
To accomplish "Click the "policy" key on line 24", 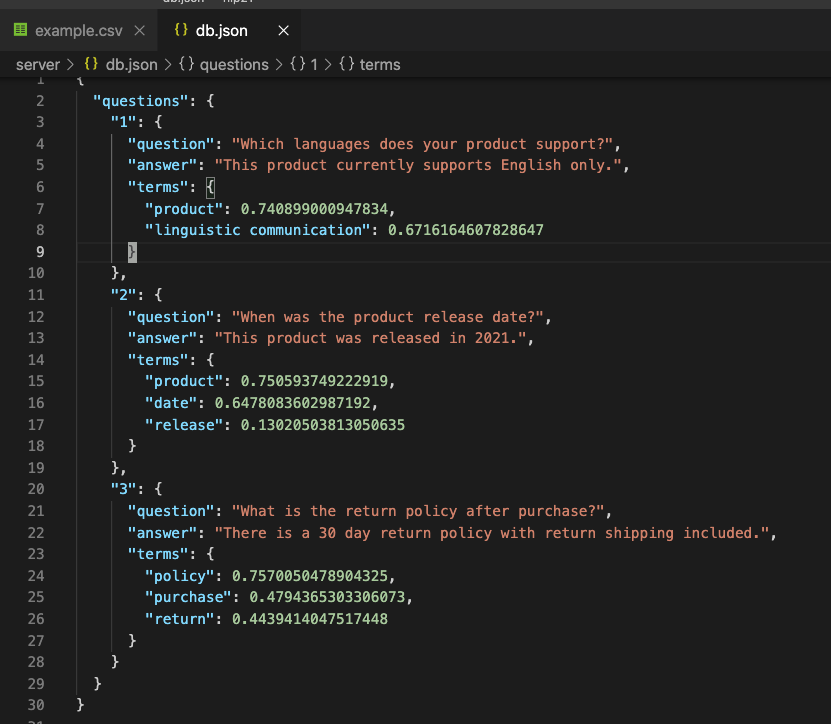I will [x=180, y=576].
